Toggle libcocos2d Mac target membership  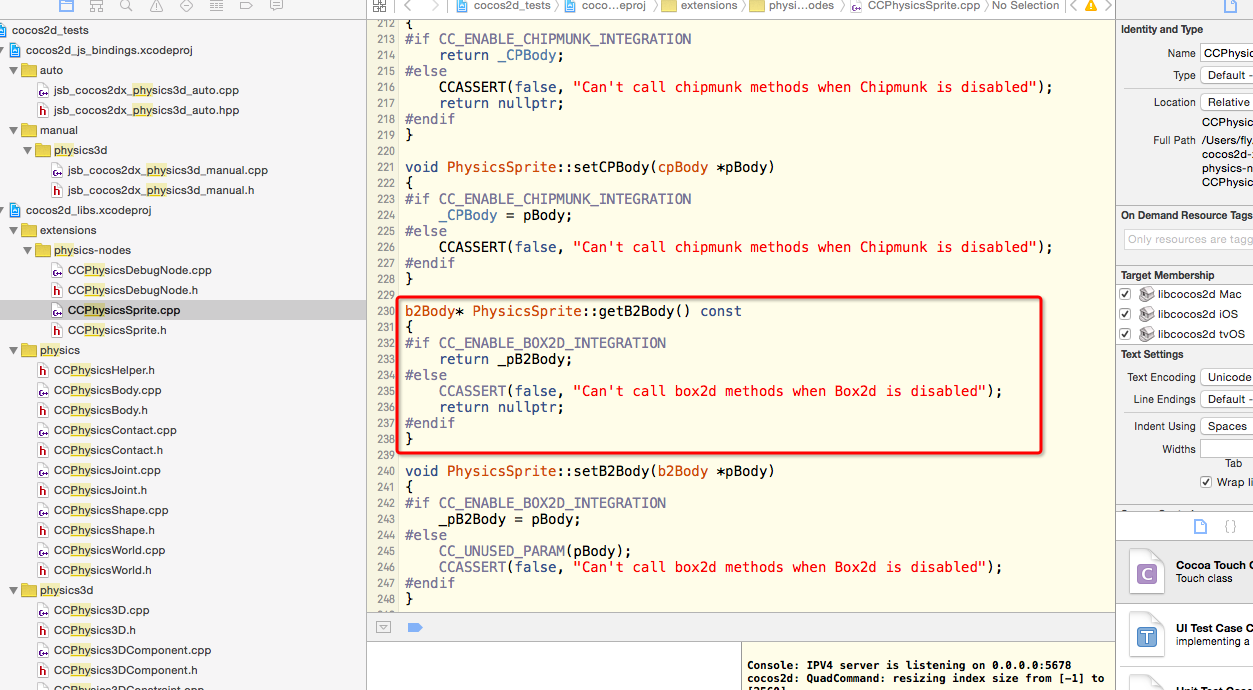1125,294
